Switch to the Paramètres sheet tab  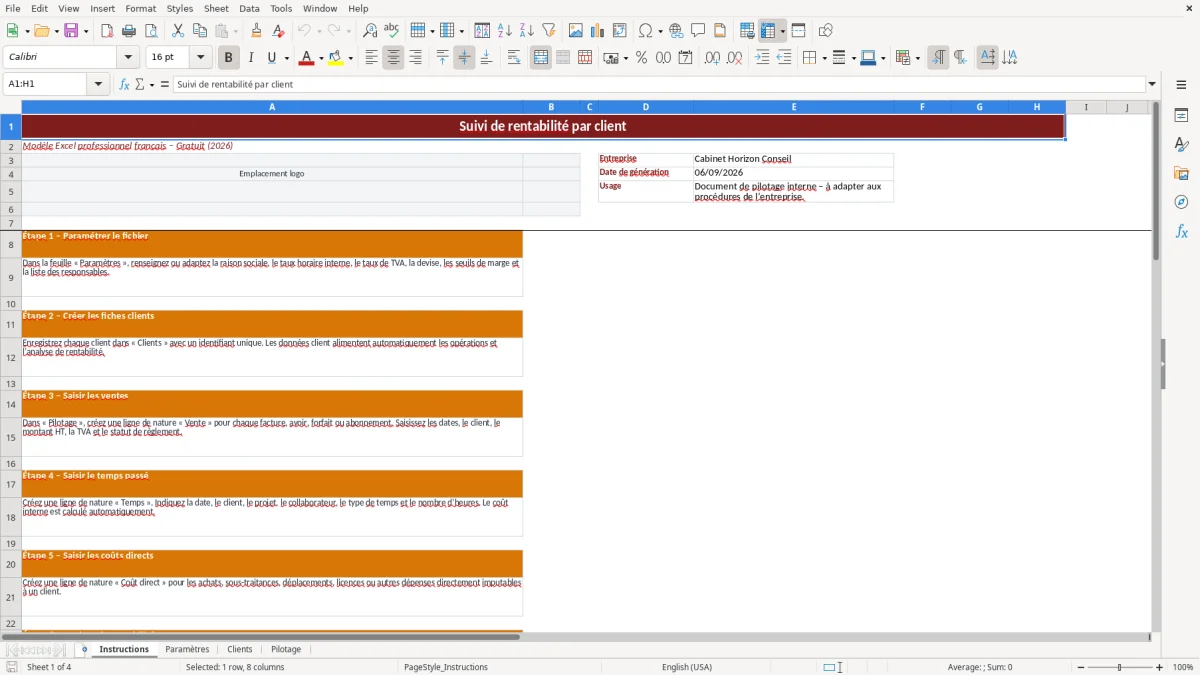[187, 650]
